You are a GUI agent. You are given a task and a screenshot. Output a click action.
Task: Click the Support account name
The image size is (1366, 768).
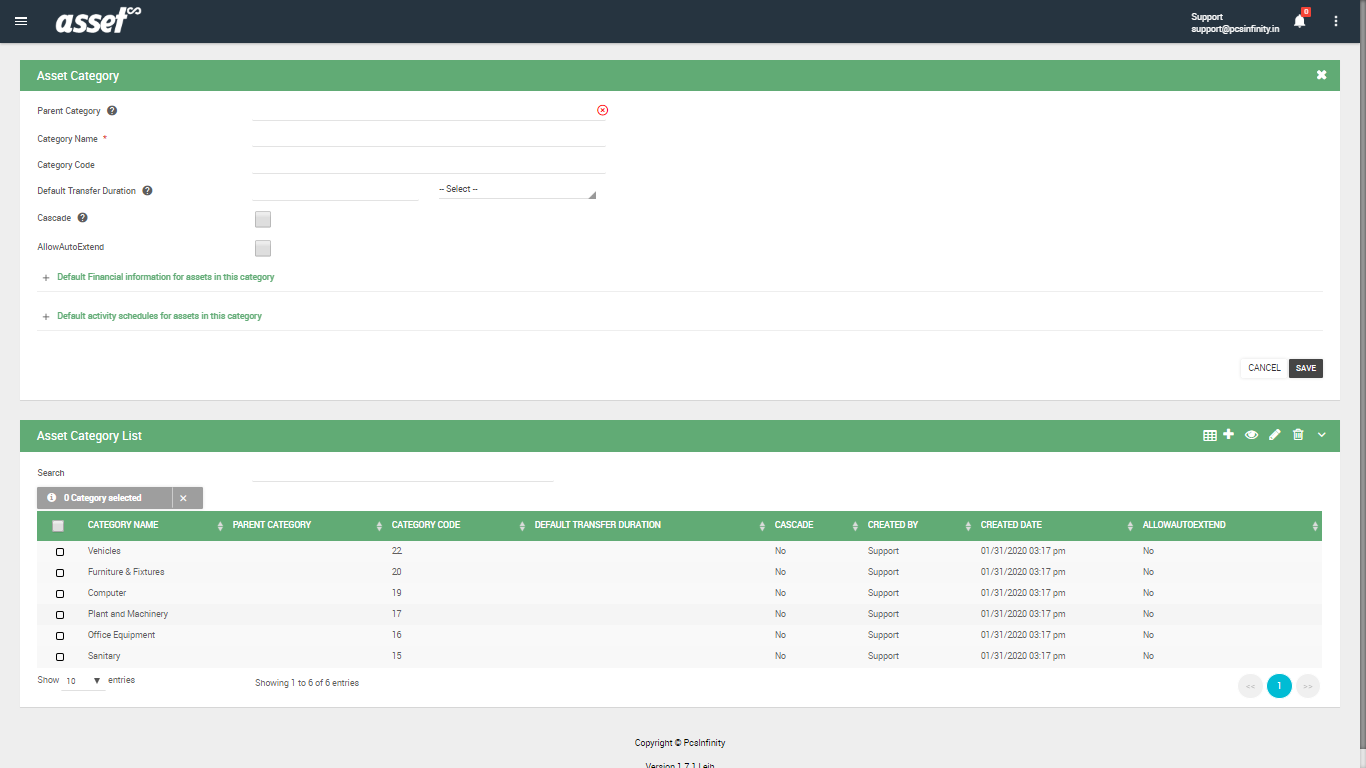(x=1207, y=17)
